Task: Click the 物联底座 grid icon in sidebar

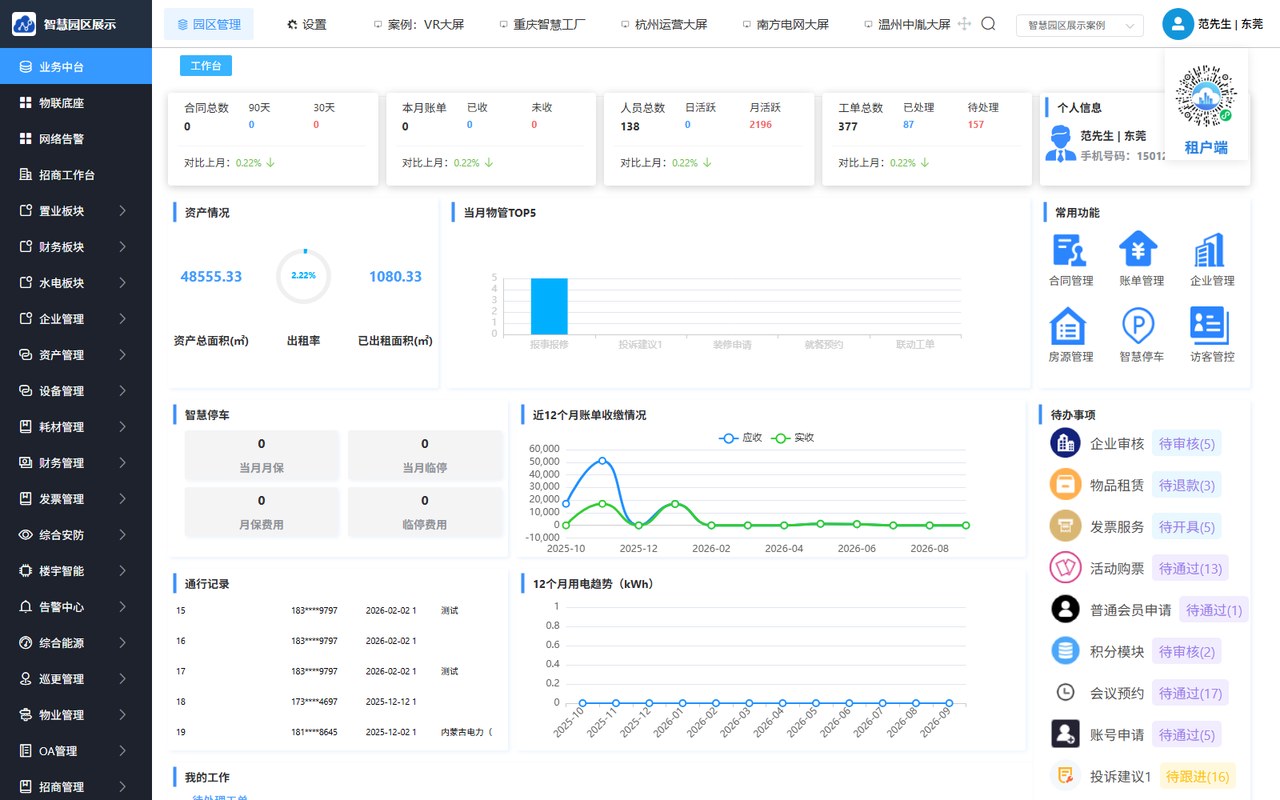Action: [26, 103]
